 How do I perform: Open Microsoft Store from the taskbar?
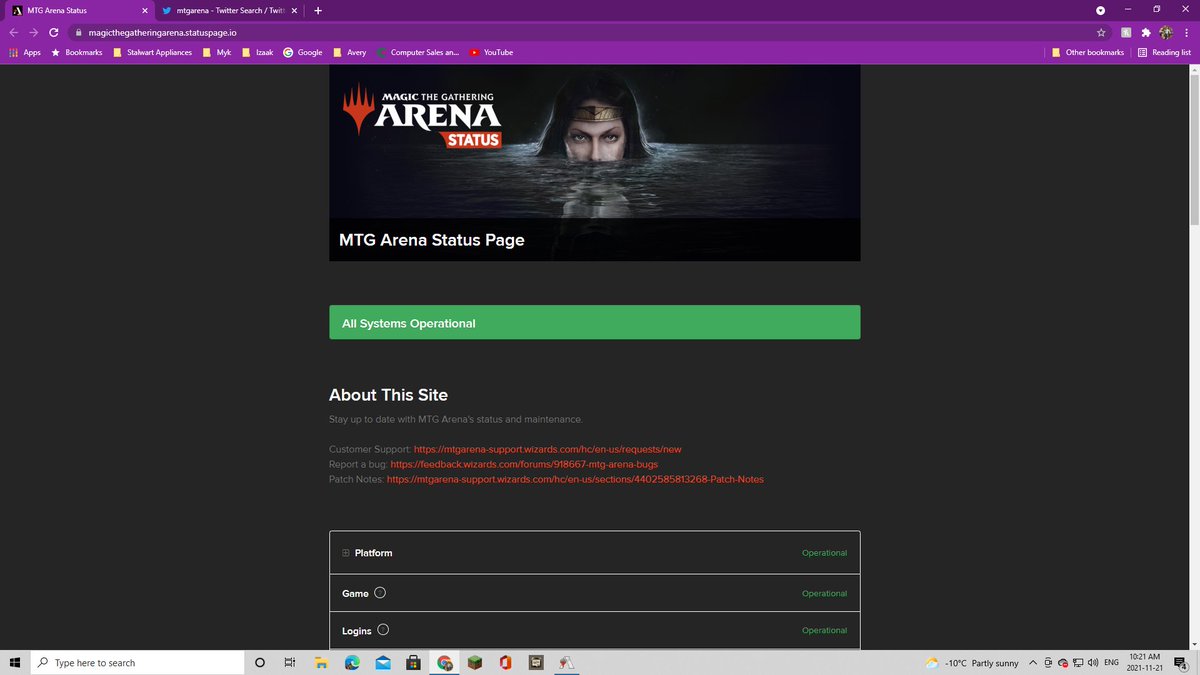click(412, 663)
